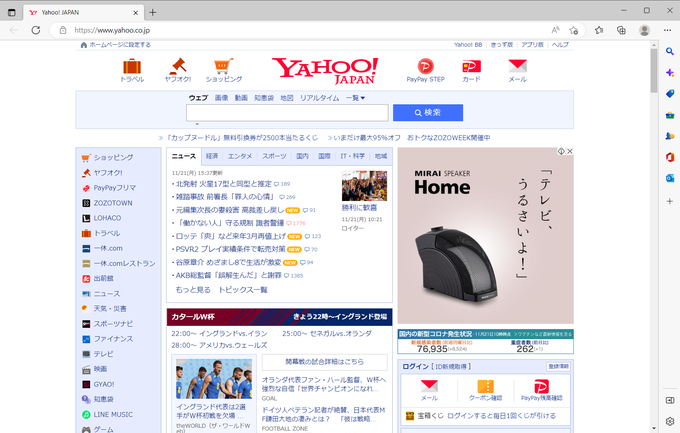Open Edge Settings and more menu

[667, 30]
